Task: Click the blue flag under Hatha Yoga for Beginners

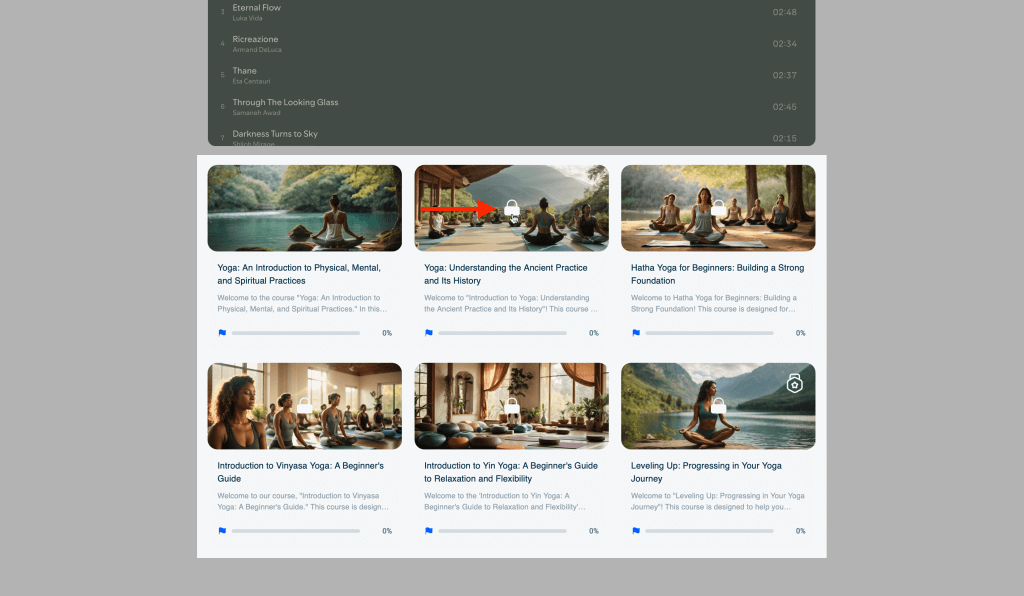Action: point(635,333)
